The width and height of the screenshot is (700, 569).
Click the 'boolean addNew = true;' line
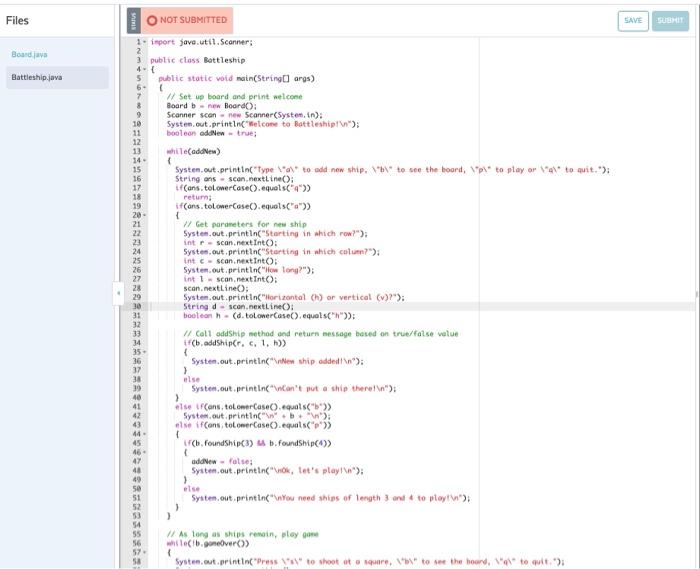(x=212, y=133)
